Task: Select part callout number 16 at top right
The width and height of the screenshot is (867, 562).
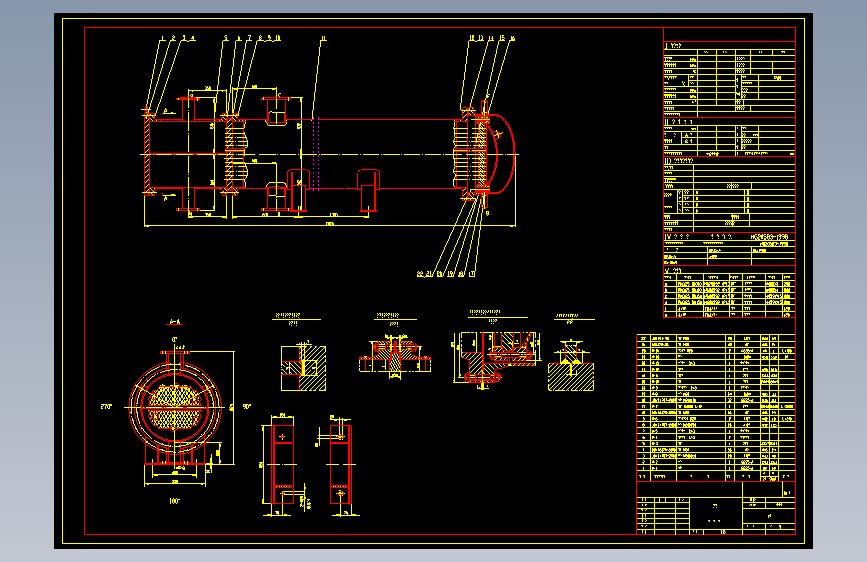Action: pyautogui.click(x=512, y=38)
